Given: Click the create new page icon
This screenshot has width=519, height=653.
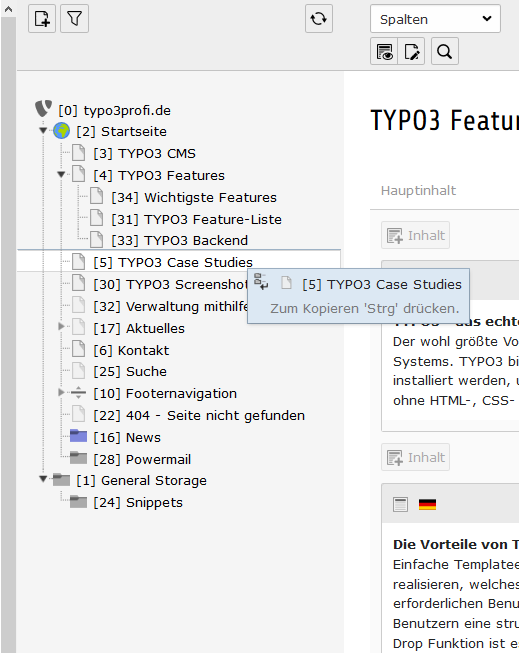Looking at the screenshot, I should point(42,19).
